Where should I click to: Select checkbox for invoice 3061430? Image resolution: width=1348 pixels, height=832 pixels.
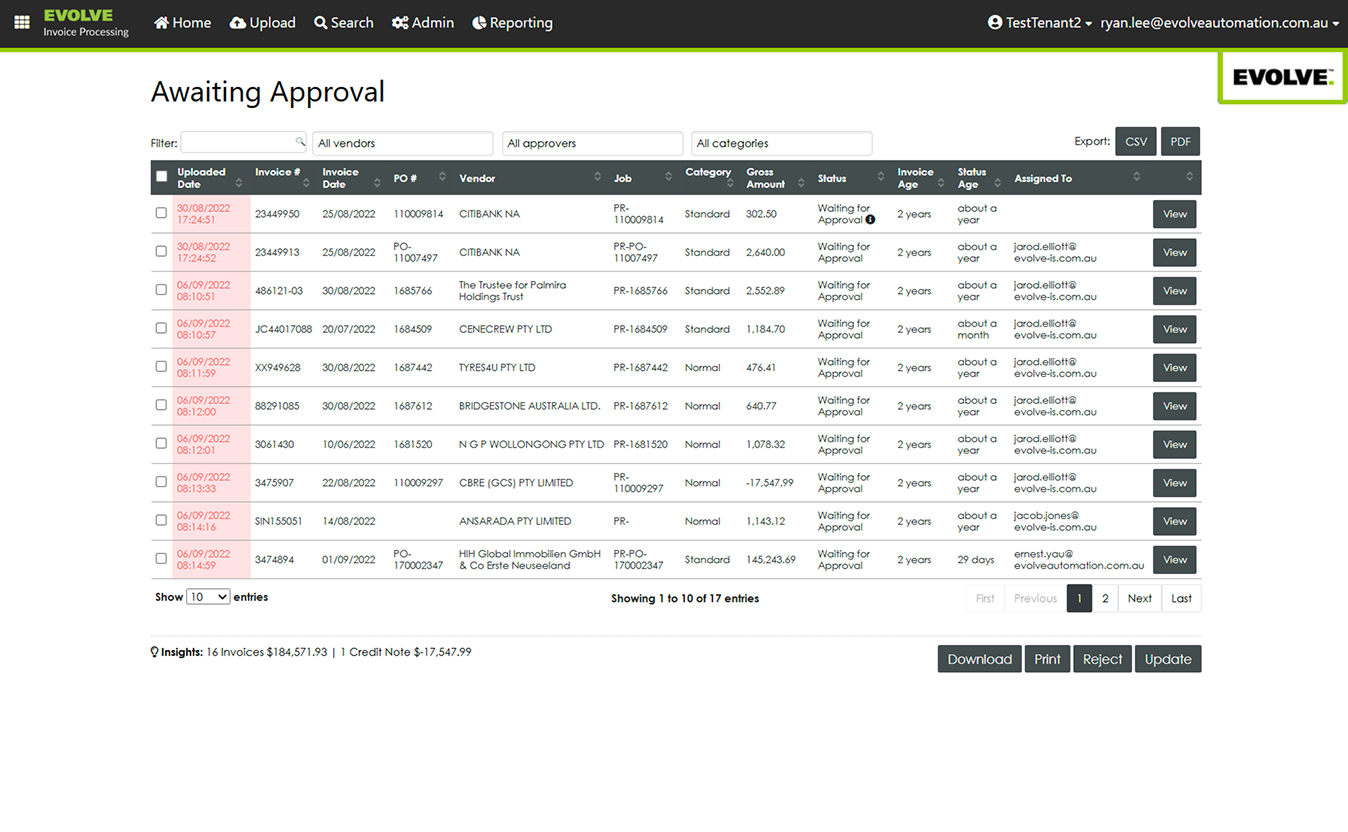[161, 443]
